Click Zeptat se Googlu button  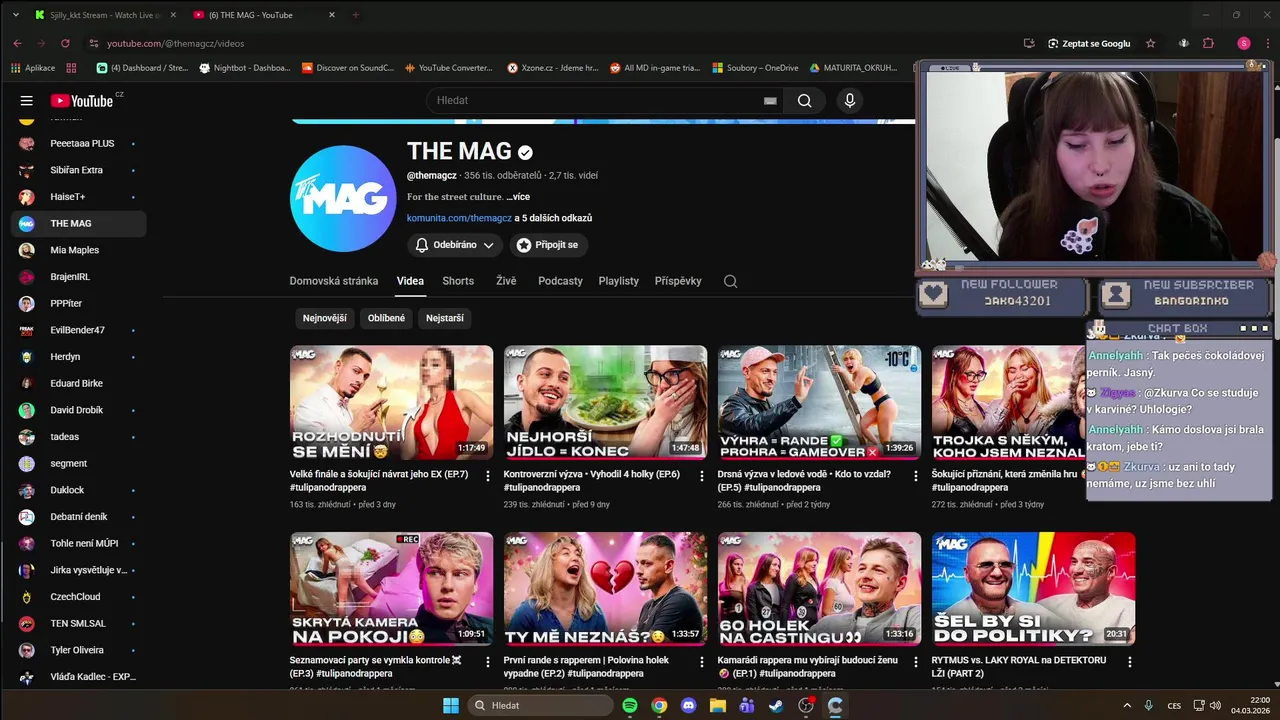coord(1089,43)
